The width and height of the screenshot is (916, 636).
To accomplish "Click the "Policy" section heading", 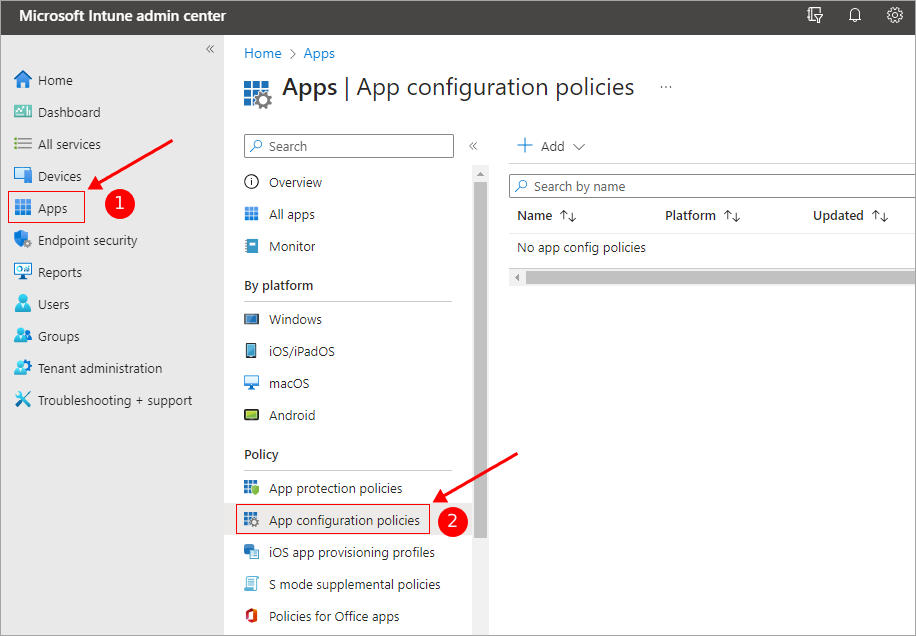I will pos(261,454).
